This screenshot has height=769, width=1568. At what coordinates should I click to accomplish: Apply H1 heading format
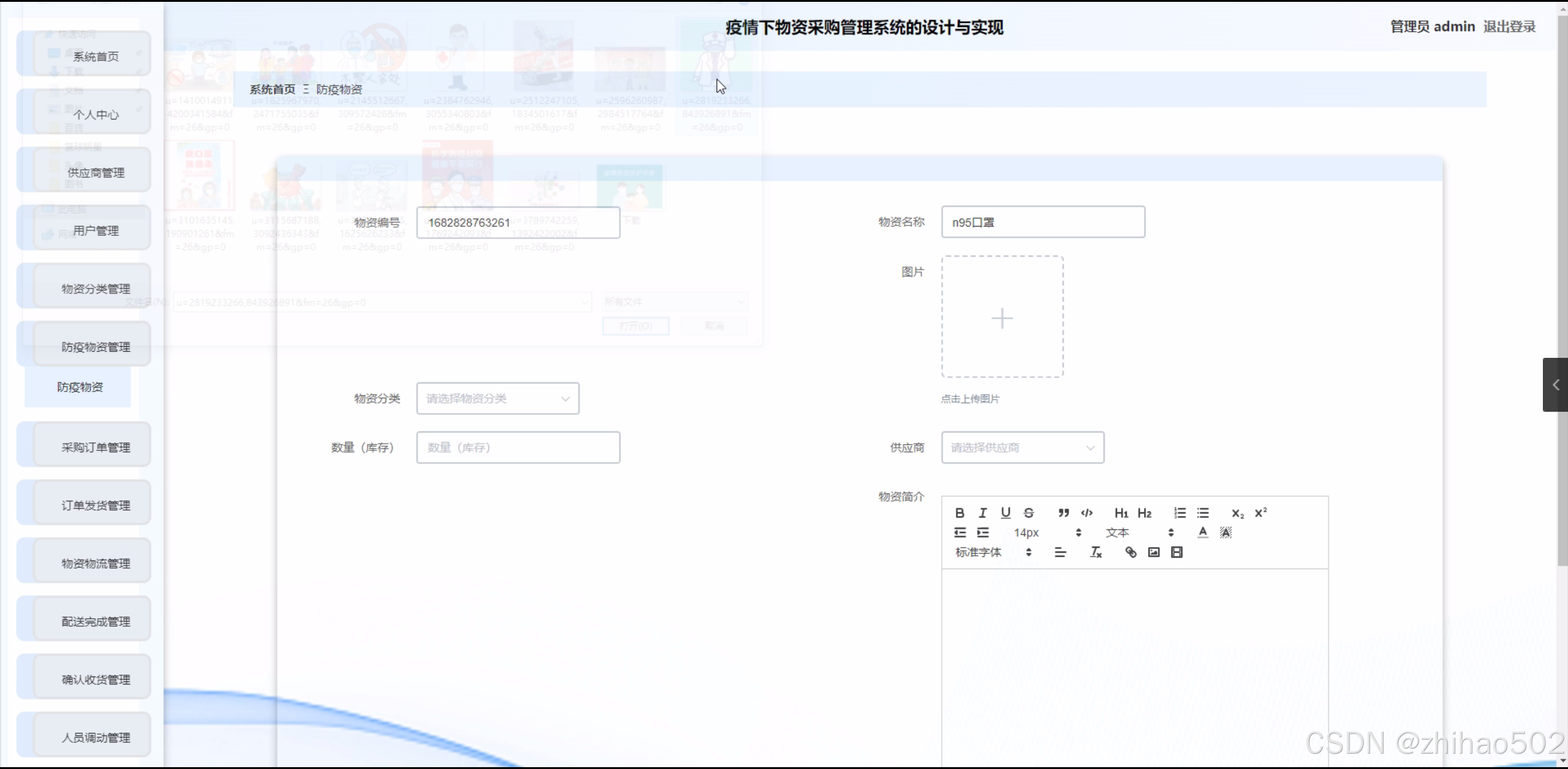click(1121, 513)
